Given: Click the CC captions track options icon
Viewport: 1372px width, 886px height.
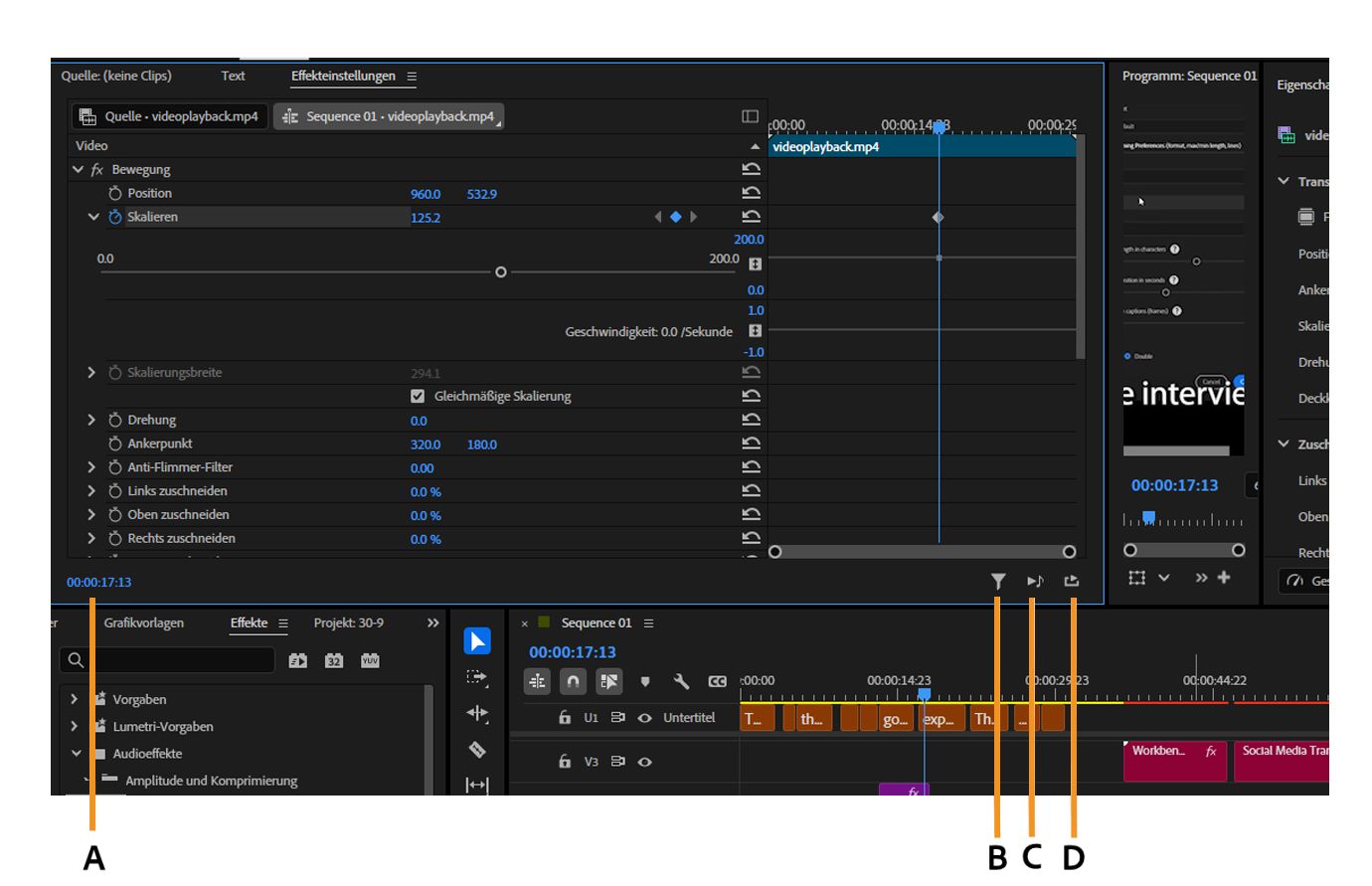Looking at the screenshot, I should pos(717,681).
